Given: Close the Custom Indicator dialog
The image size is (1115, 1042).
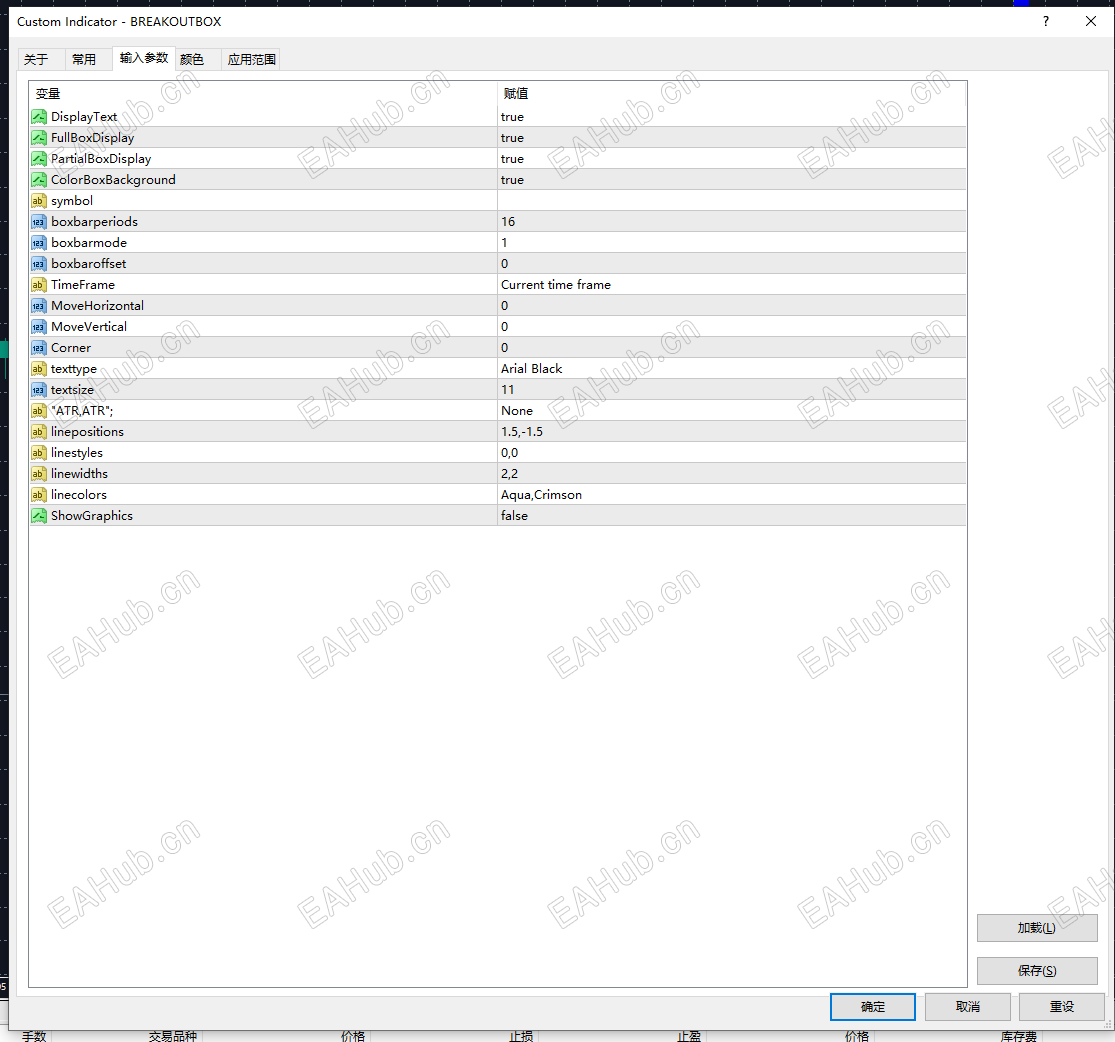Looking at the screenshot, I should pyautogui.click(x=1091, y=21).
